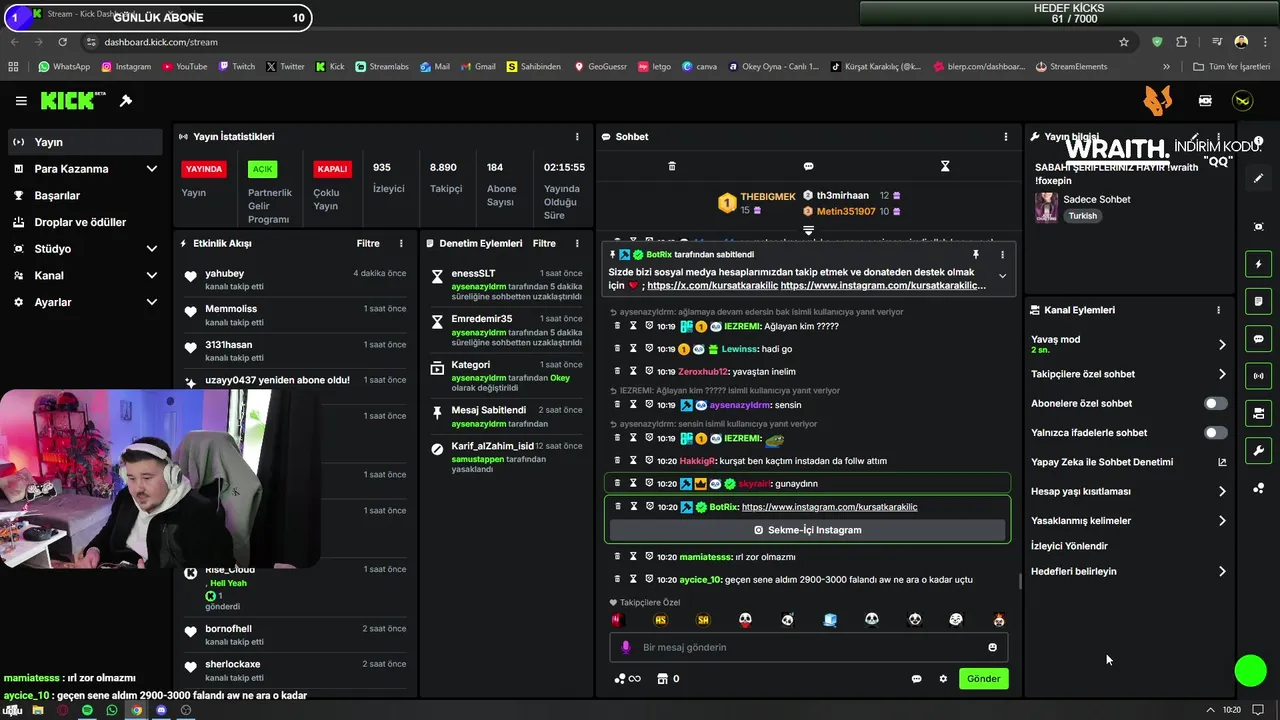Screen dimensions: 1280x720
Task: Open the StreamElements bookmark
Action: (x=1072, y=67)
